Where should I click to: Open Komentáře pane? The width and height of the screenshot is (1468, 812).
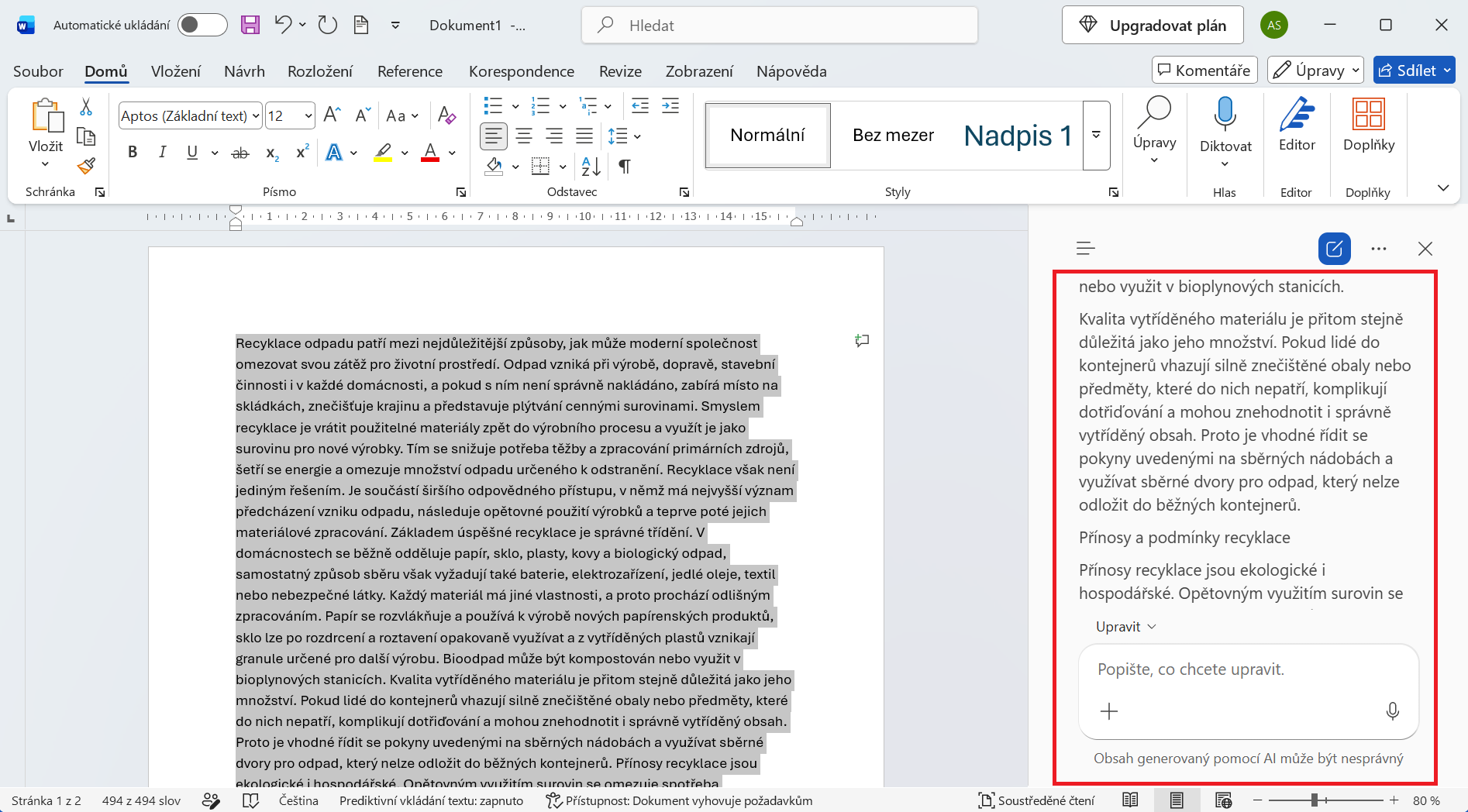[x=1203, y=70]
